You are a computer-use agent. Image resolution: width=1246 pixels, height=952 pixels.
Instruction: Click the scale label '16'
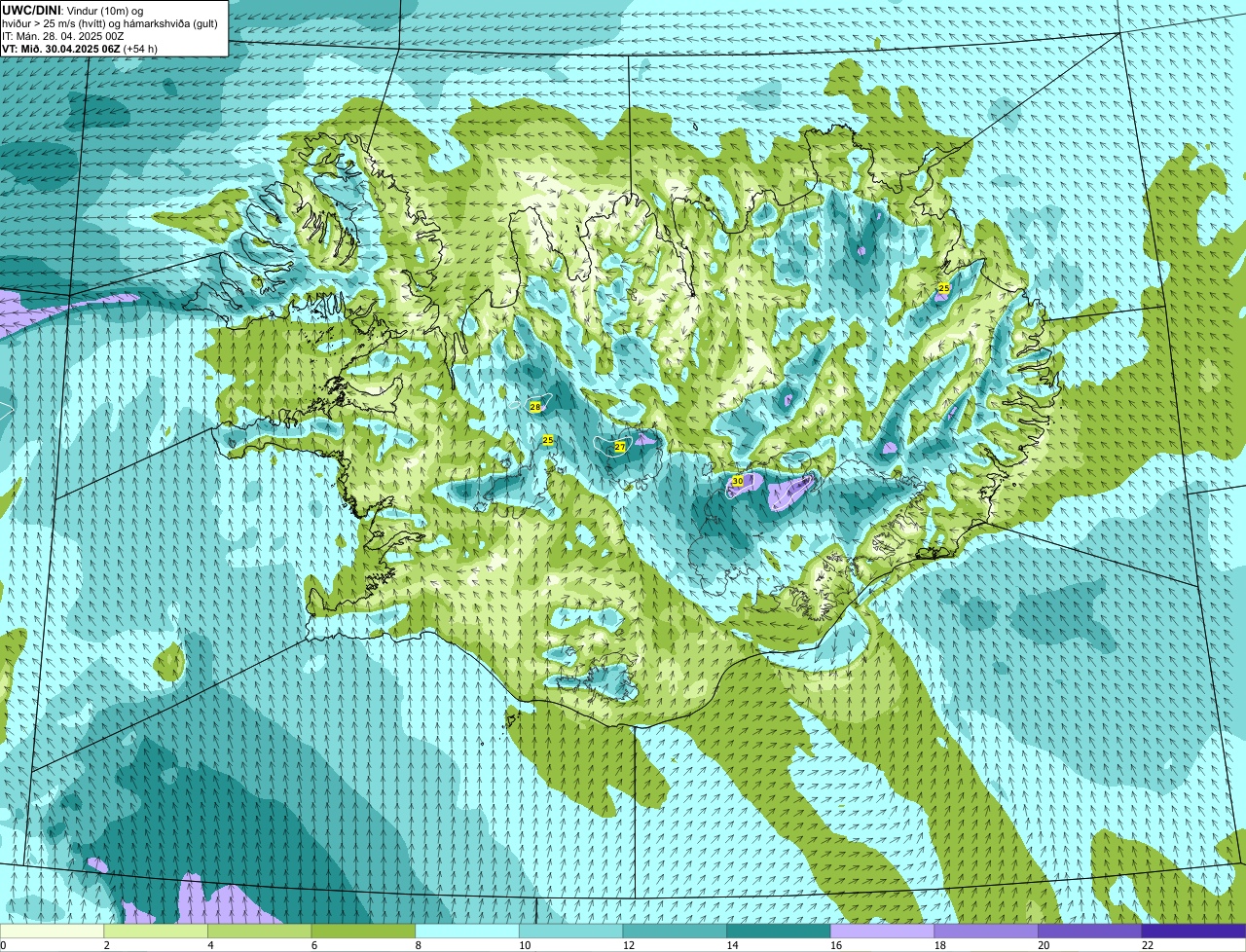(836, 945)
